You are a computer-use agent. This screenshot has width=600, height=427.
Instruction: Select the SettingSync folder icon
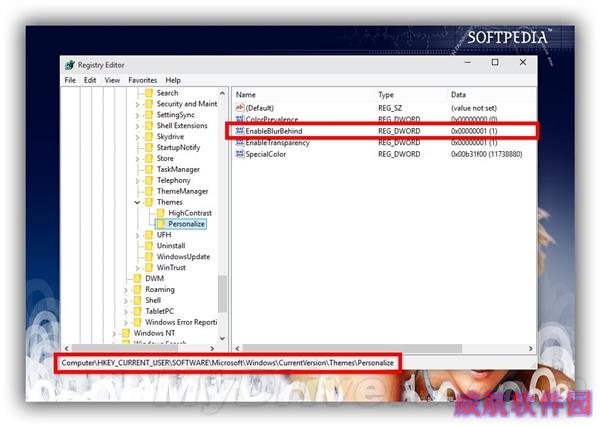point(149,115)
